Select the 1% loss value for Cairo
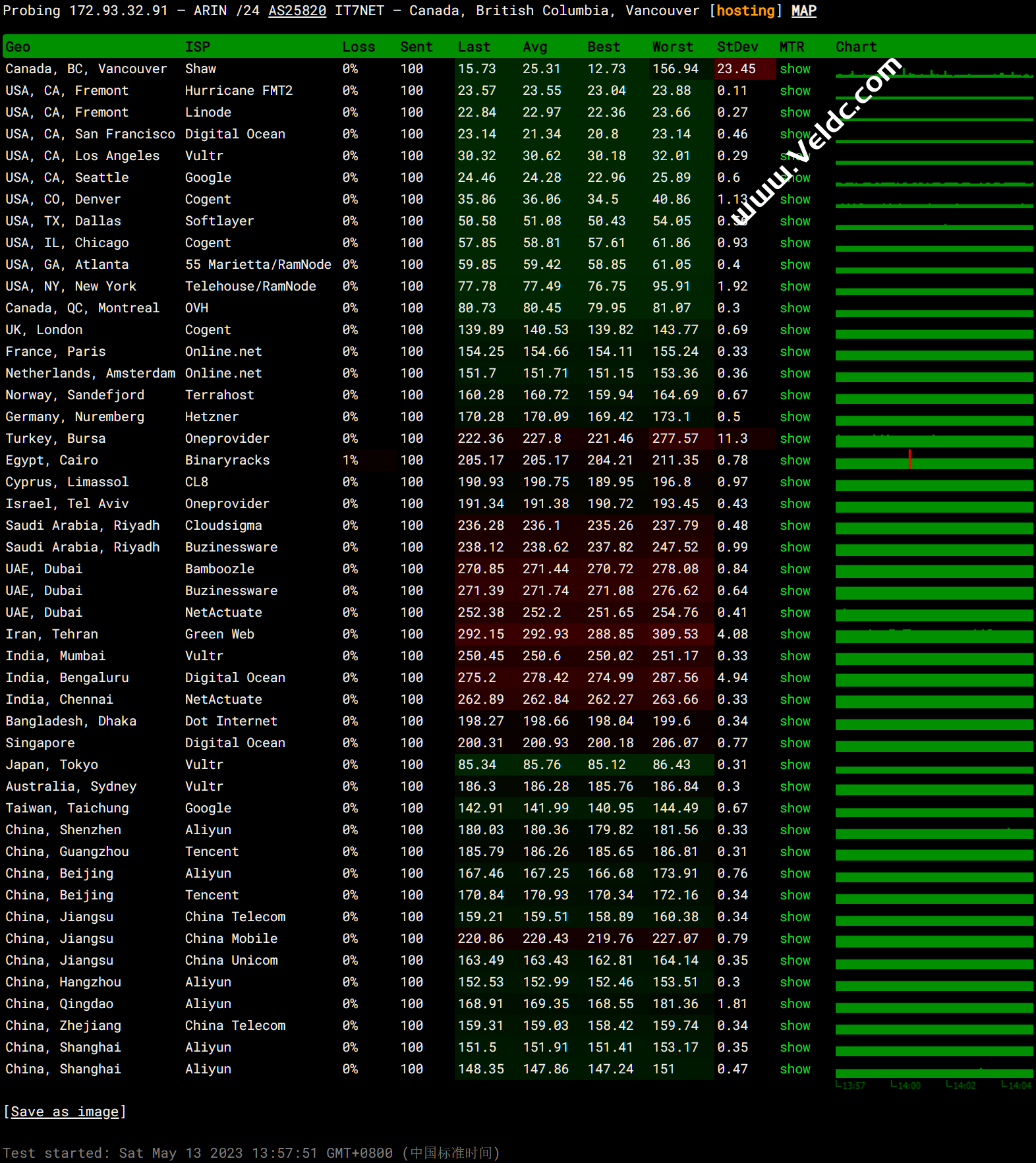 [x=350, y=460]
